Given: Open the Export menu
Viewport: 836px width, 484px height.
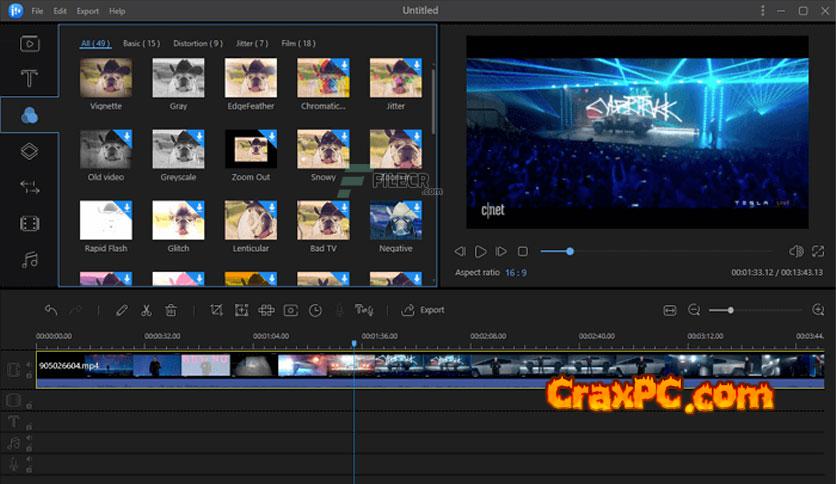Looking at the screenshot, I should 88,11.
